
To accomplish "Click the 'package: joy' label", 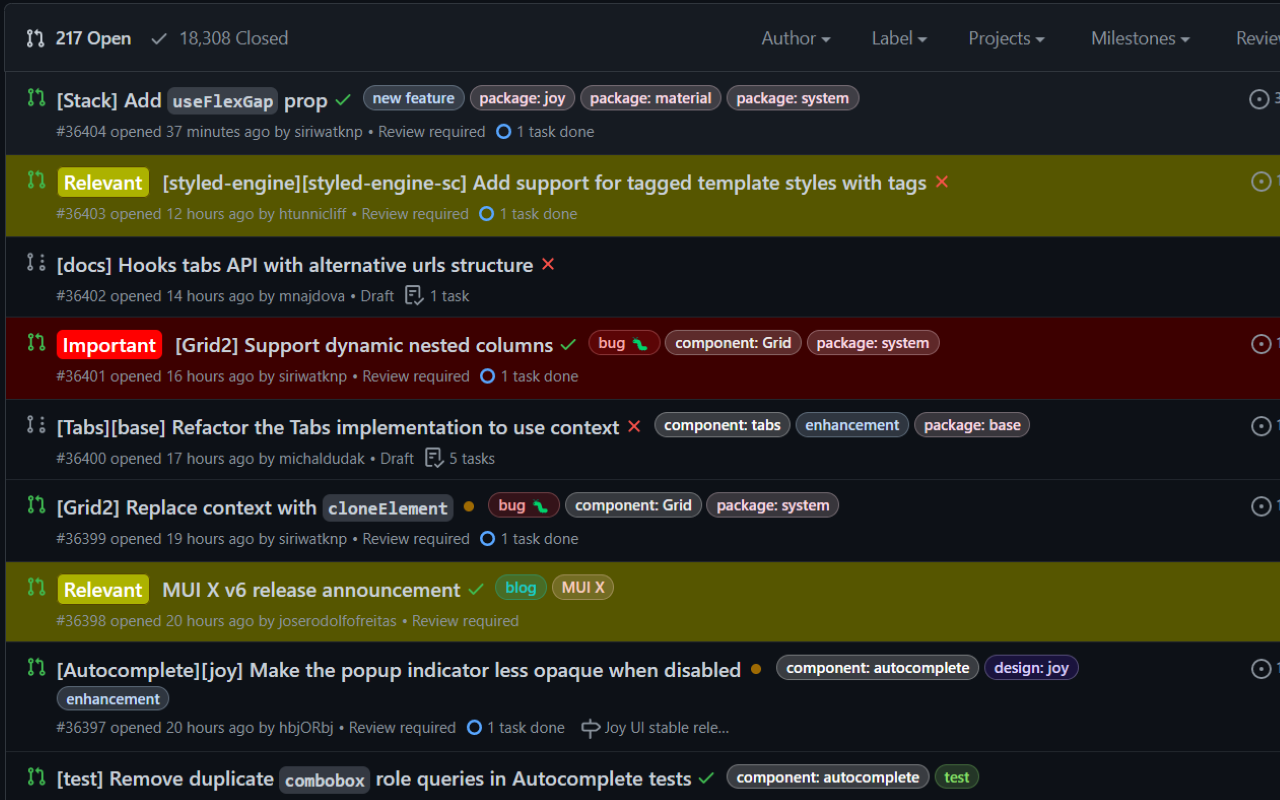I will [x=522, y=98].
